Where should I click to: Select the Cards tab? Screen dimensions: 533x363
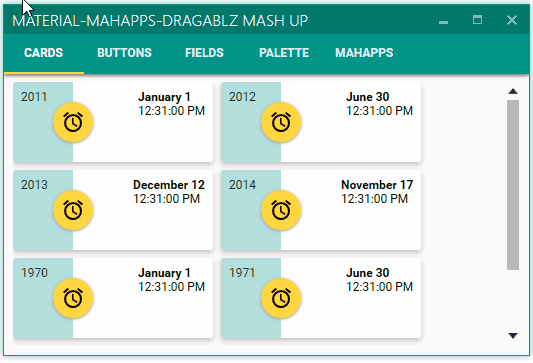click(44, 53)
